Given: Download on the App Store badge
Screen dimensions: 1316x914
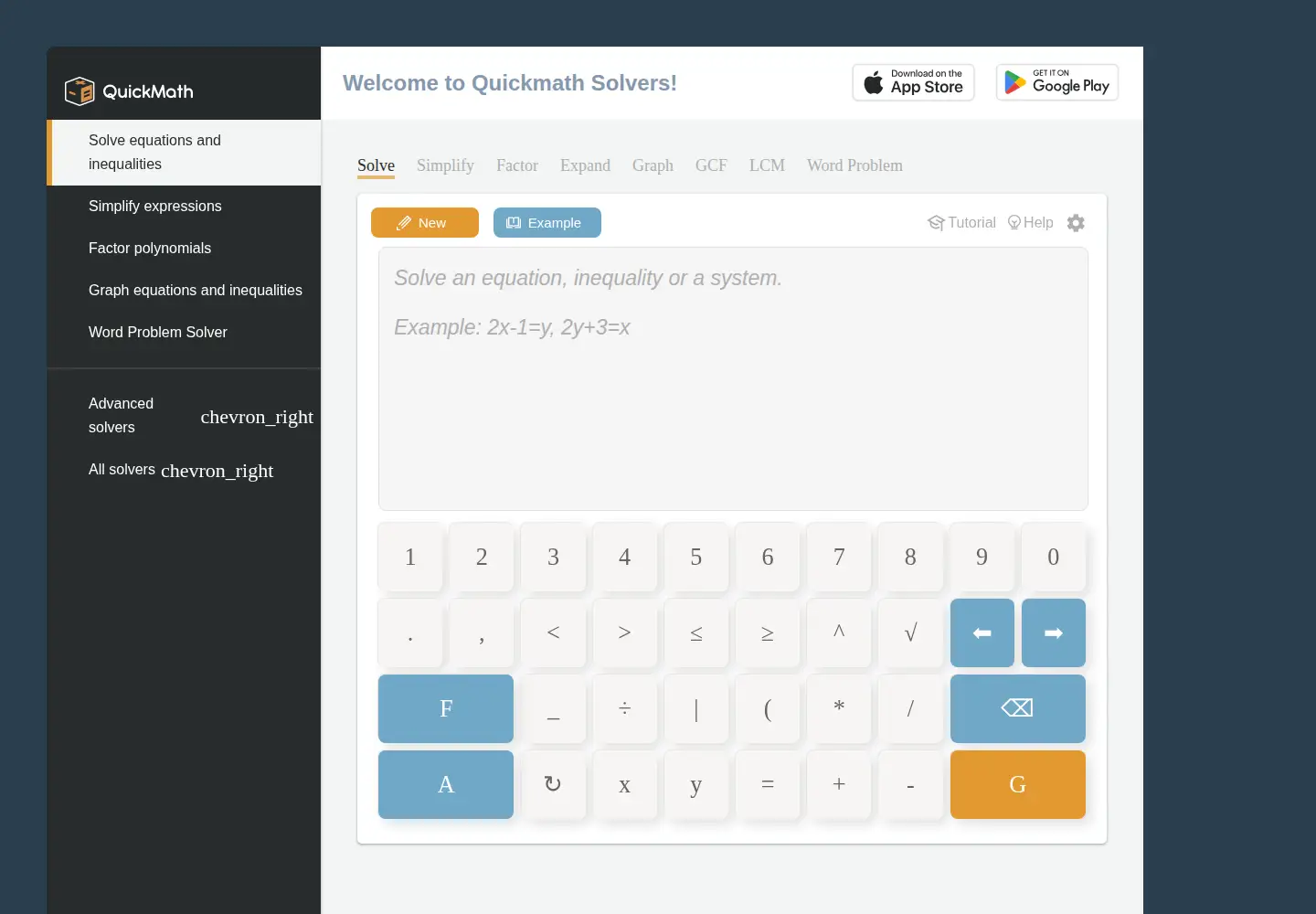Looking at the screenshot, I should (913, 82).
